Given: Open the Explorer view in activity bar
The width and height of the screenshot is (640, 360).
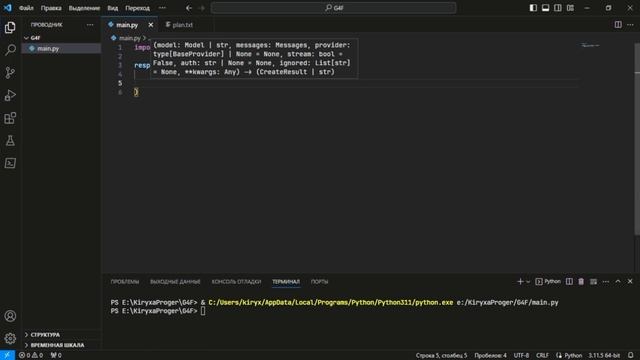Looking at the screenshot, I should [10, 27].
